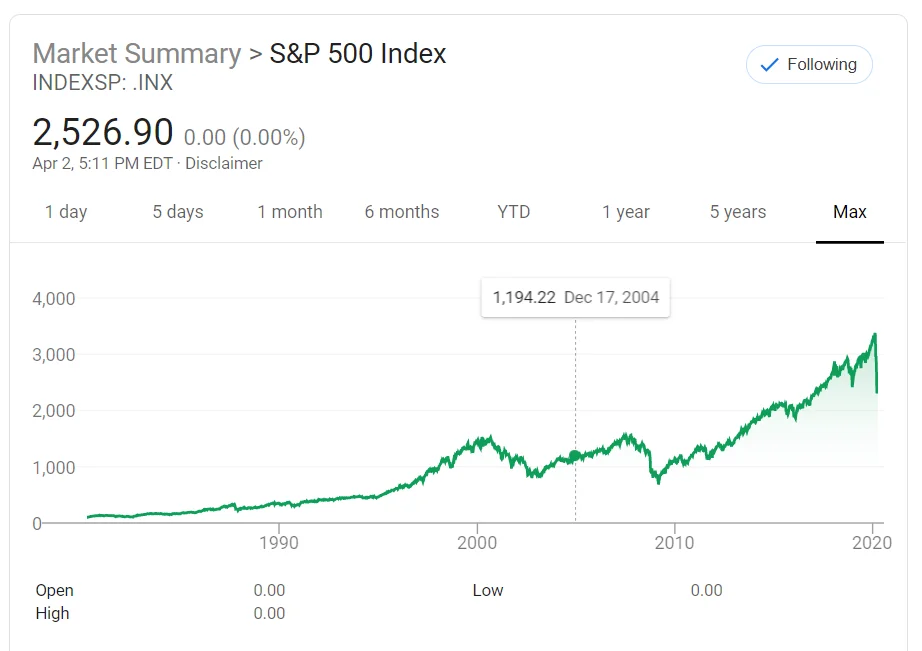Click the green data point on chart
The height and width of the screenshot is (651, 922).
coord(575,456)
